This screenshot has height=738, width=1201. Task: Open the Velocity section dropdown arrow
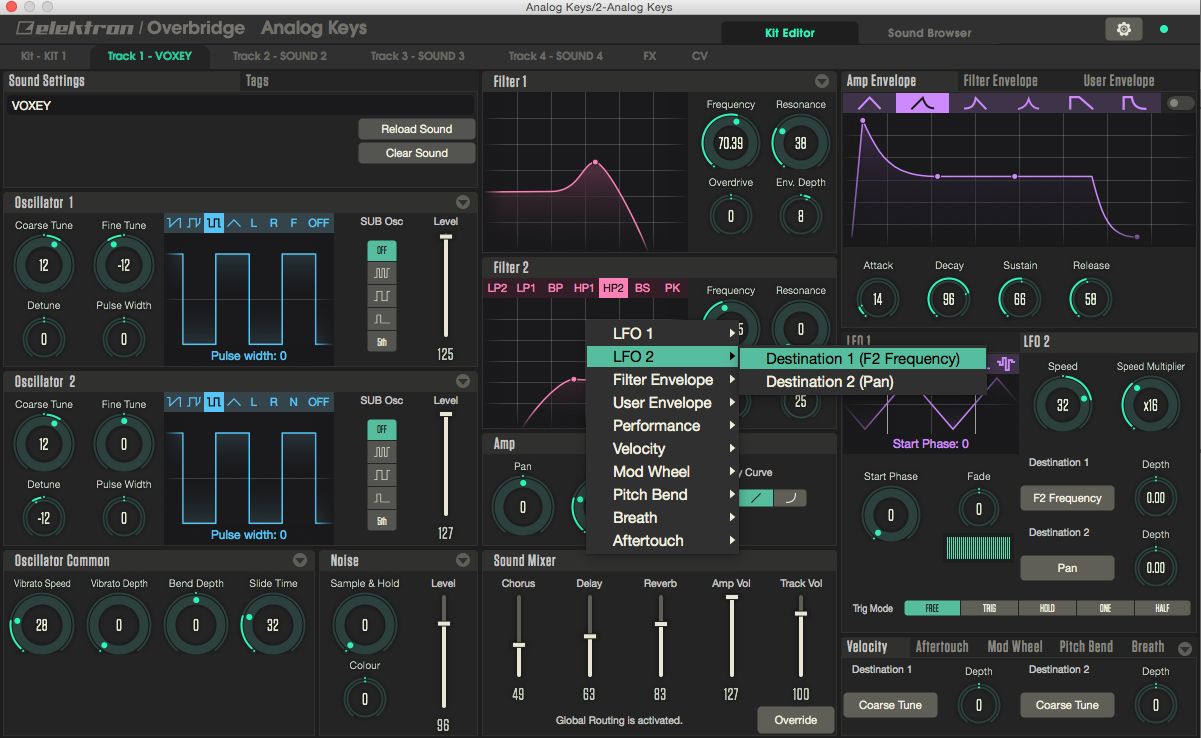pyautogui.click(x=1185, y=648)
